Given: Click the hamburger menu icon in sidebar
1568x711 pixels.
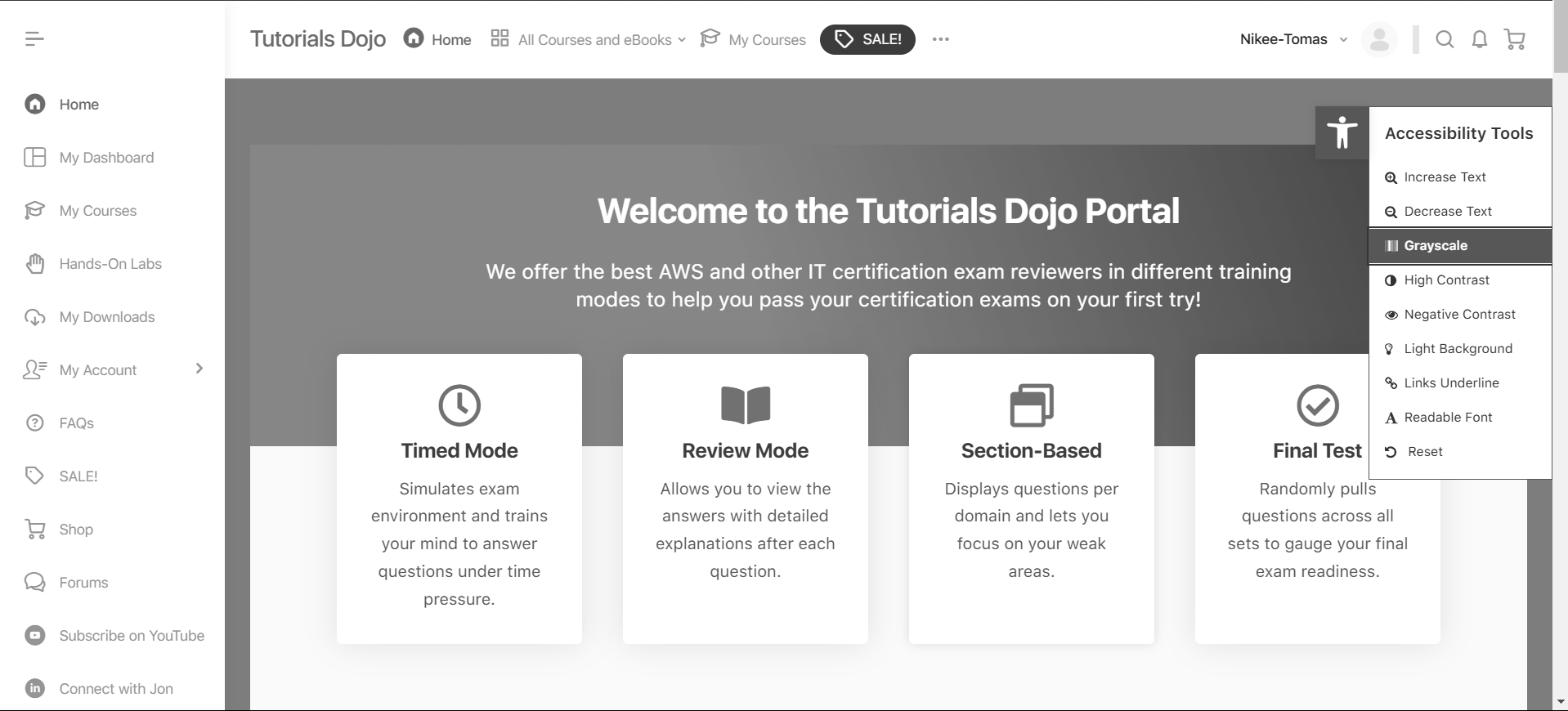Looking at the screenshot, I should (34, 38).
